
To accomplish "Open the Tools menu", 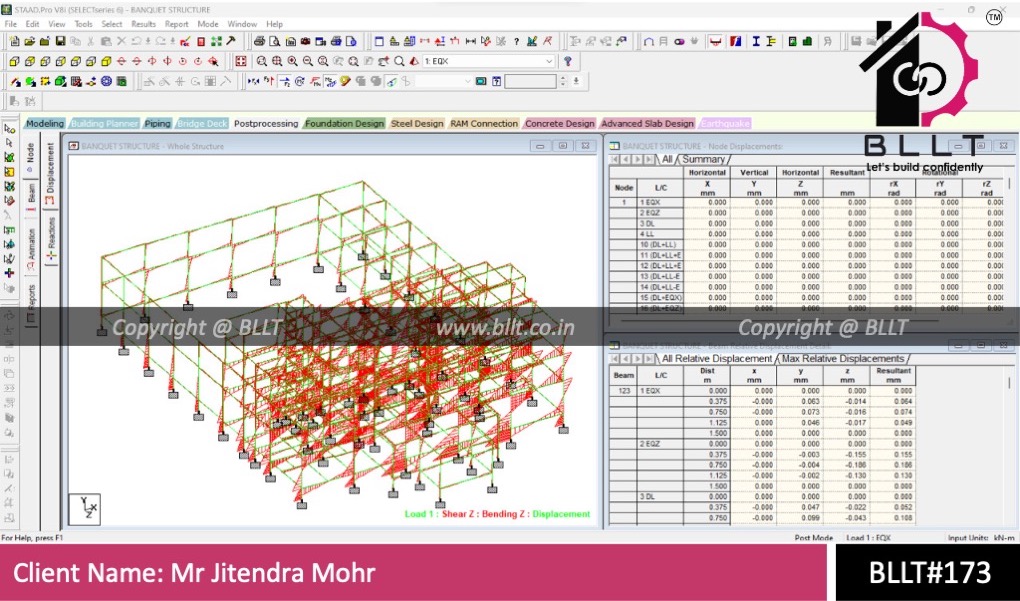I will [x=83, y=24].
